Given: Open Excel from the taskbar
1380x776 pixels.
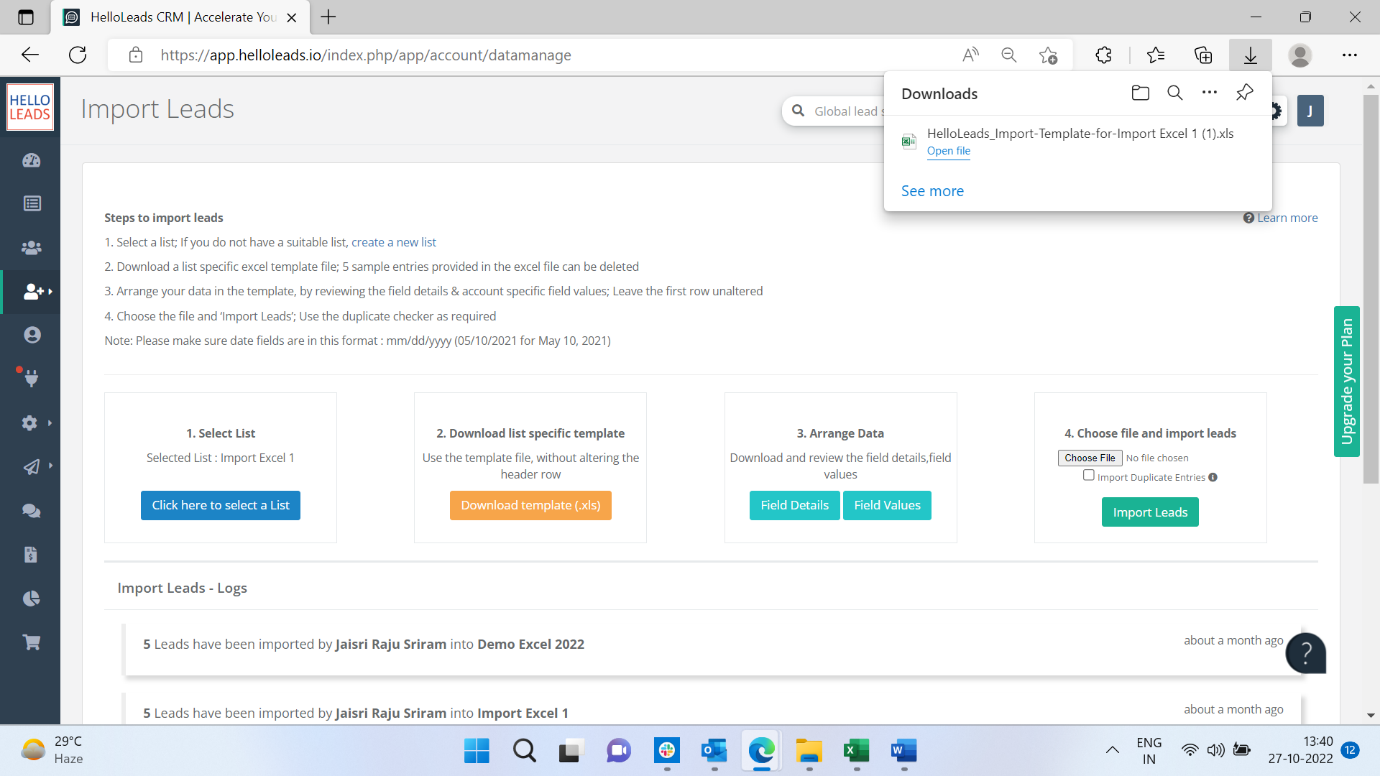Looking at the screenshot, I should (x=856, y=750).
